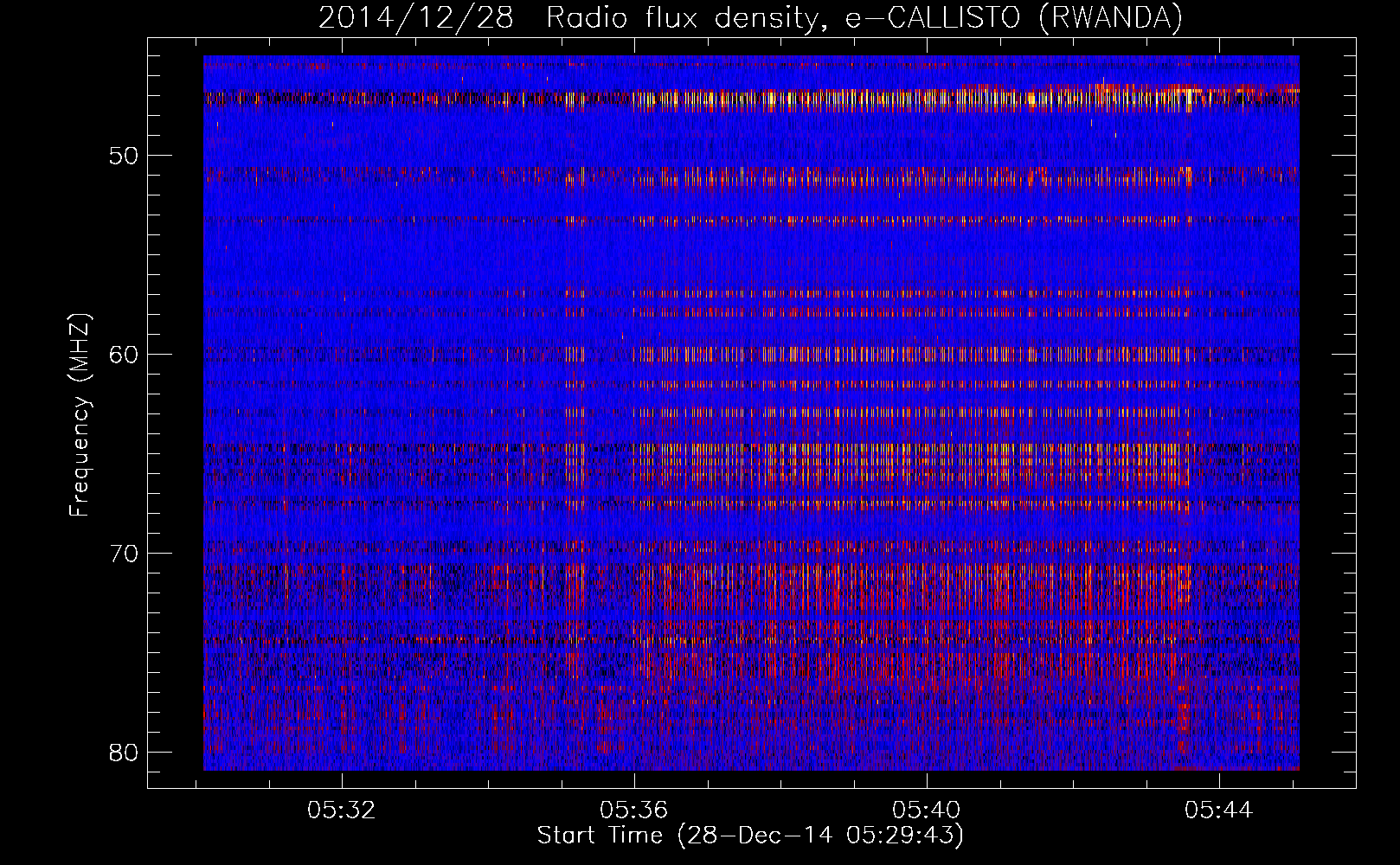Click the frequency tick label '50'

(x=125, y=156)
